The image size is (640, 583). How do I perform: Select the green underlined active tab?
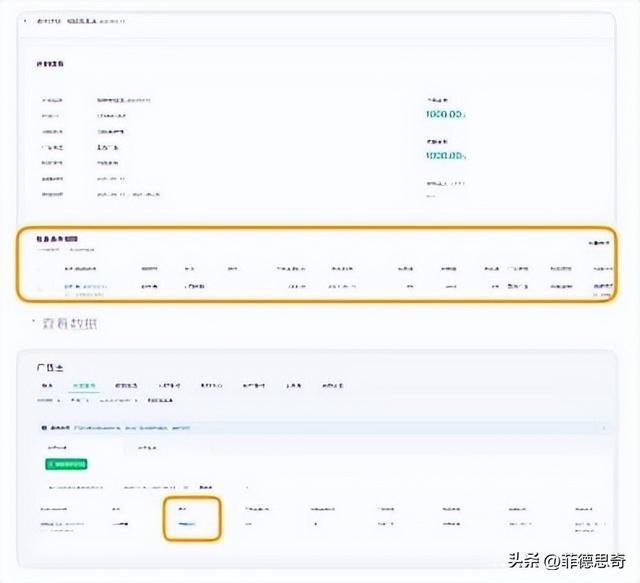tap(84, 385)
